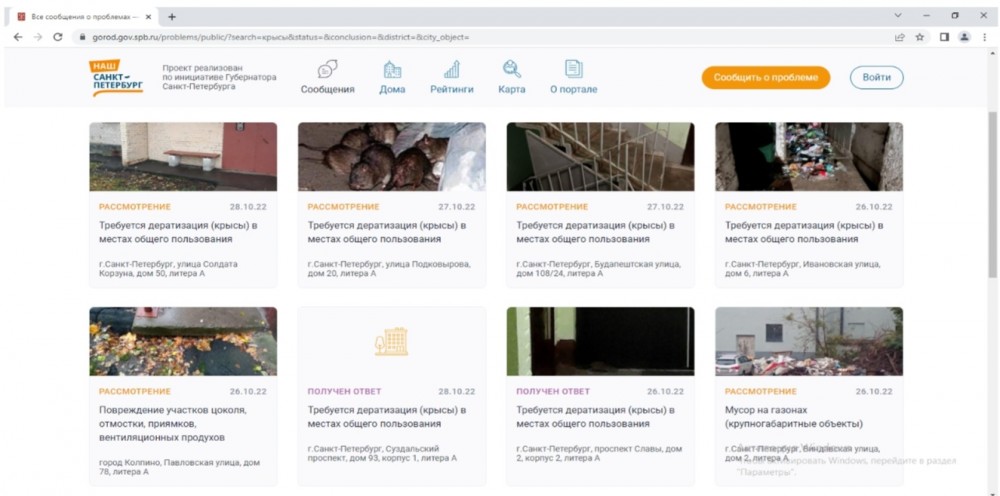Open the browser profile avatar icon
This screenshot has width=1000, height=496.
(964, 37)
